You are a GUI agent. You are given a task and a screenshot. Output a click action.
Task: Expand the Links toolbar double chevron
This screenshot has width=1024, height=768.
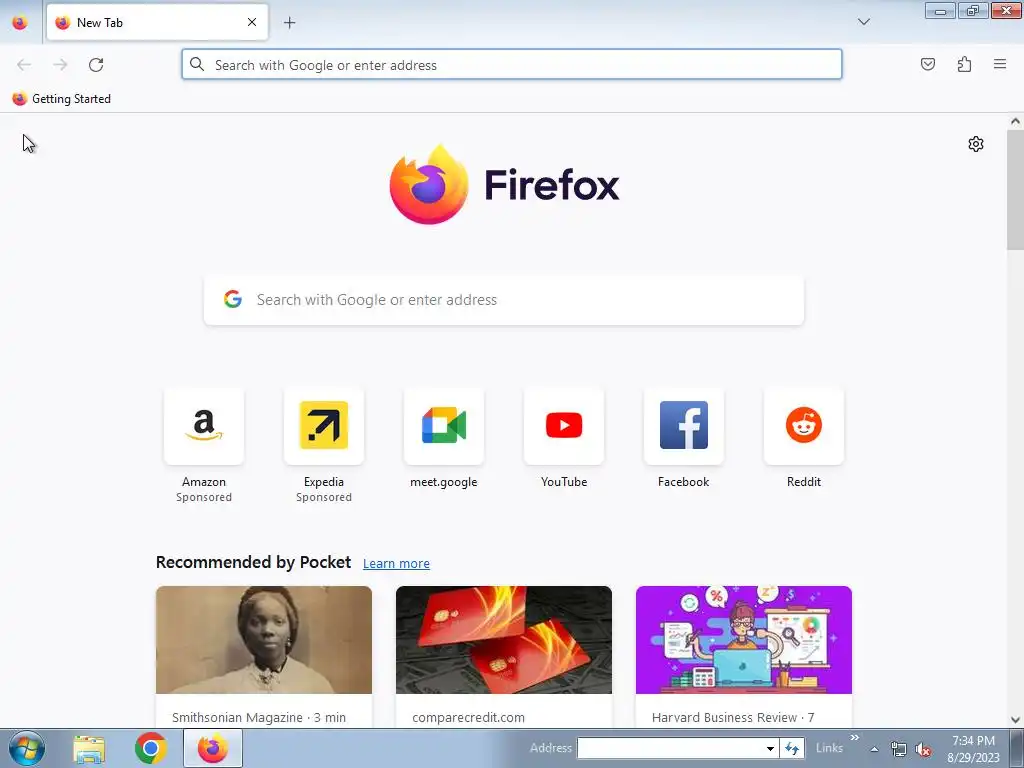coord(854,738)
